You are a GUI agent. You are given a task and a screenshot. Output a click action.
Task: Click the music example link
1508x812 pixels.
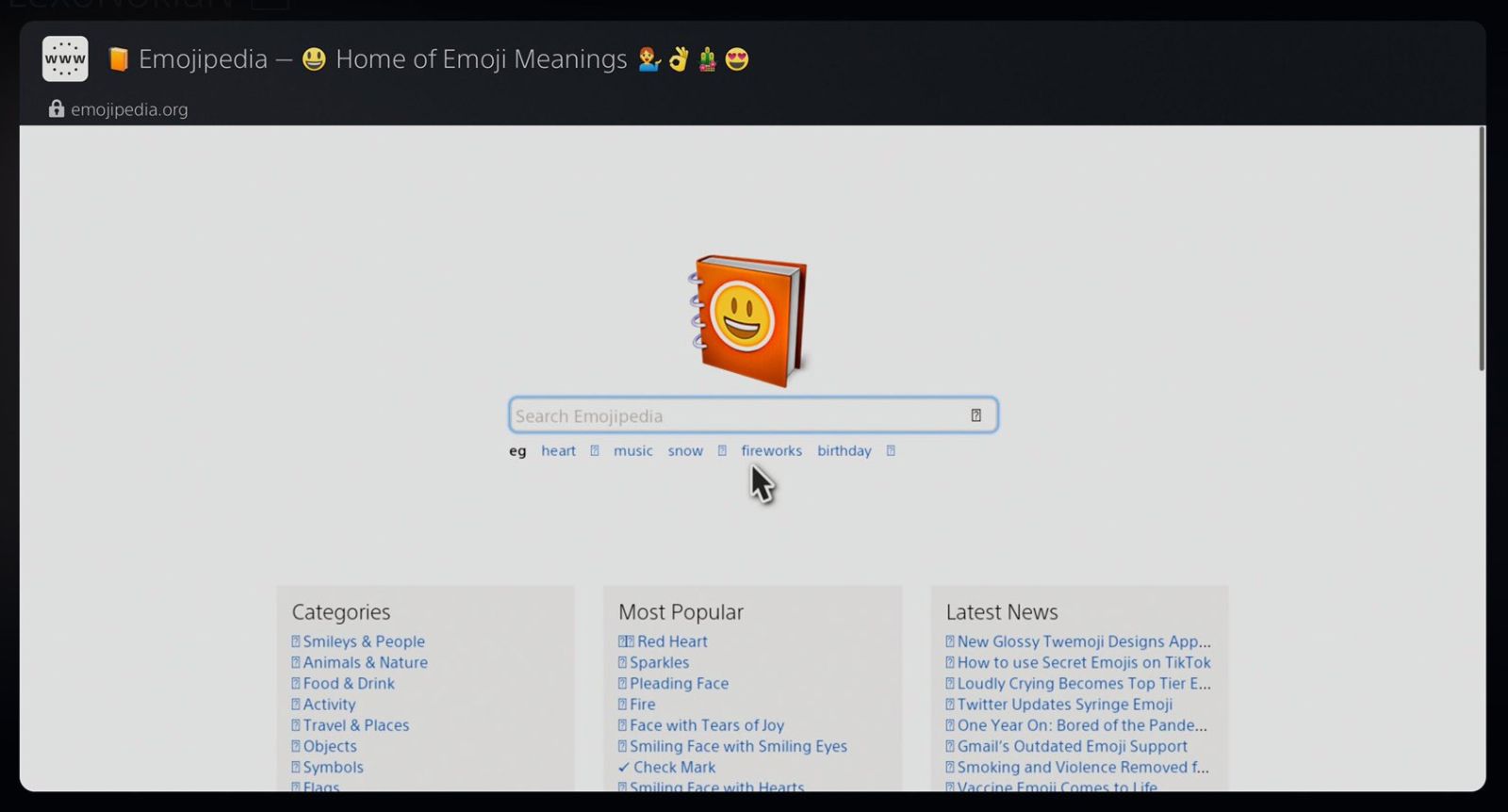coord(632,451)
